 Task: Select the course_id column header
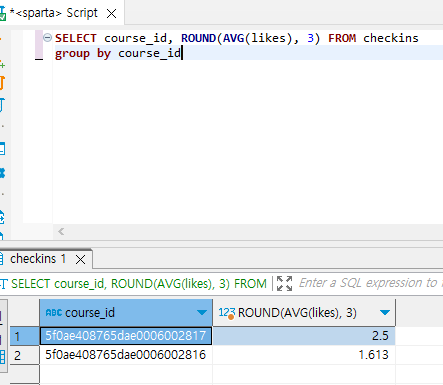click(x=126, y=313)
